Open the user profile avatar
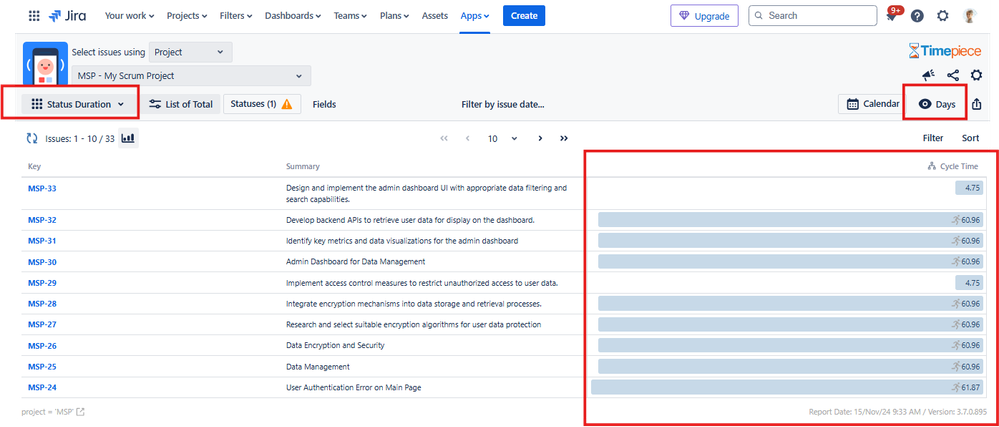 (x=970, y=16)
